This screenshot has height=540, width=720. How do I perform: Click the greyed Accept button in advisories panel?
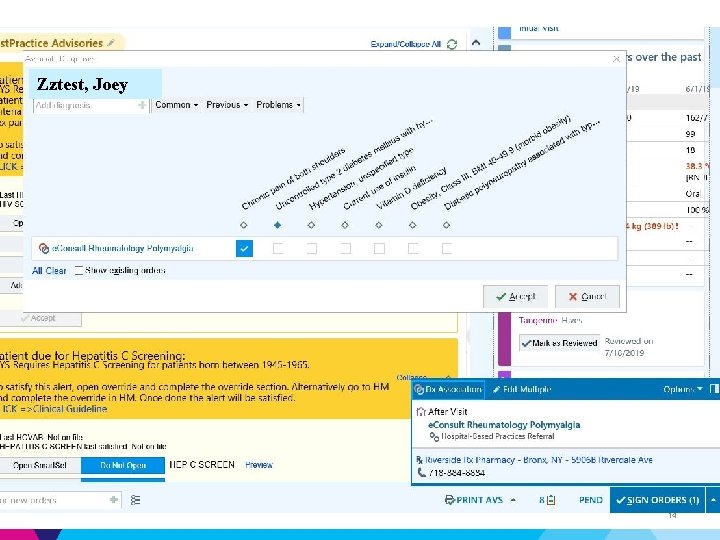[39, 318]
